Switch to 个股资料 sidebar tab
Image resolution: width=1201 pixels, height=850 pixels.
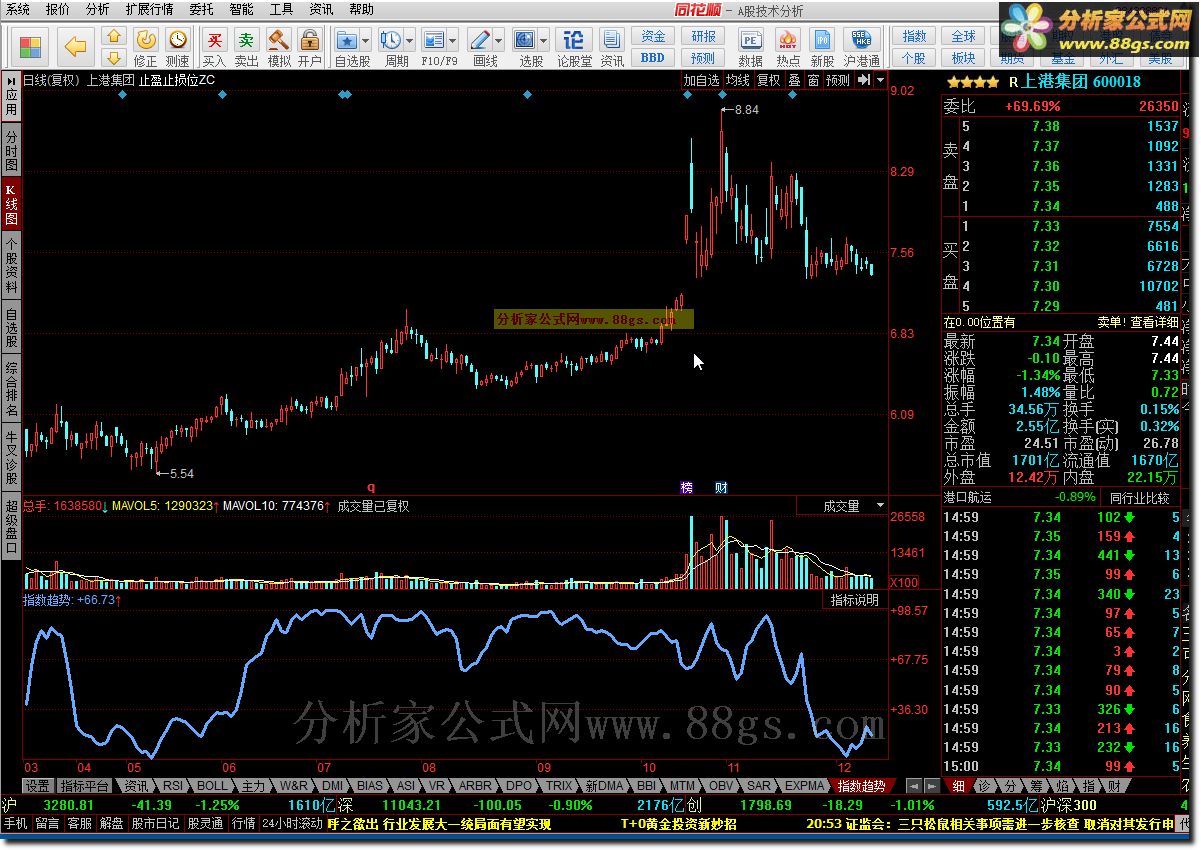pos(11,264)
